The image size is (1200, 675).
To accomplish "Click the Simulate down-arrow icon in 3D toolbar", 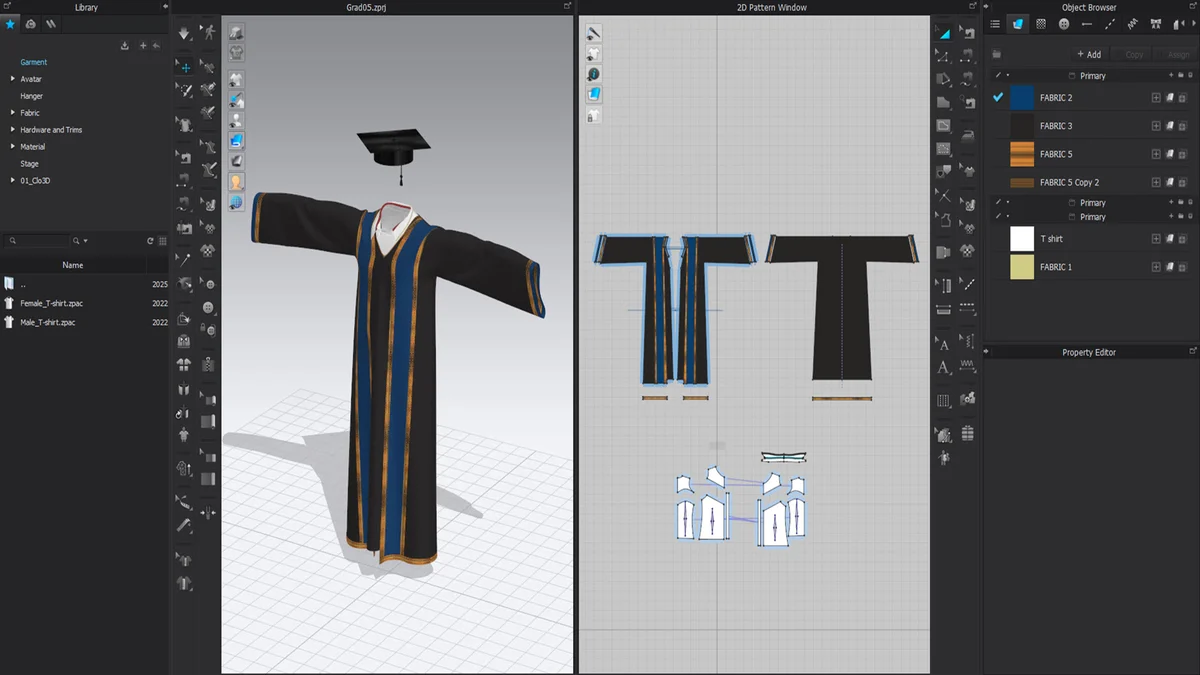I will [x=185, y=33].
